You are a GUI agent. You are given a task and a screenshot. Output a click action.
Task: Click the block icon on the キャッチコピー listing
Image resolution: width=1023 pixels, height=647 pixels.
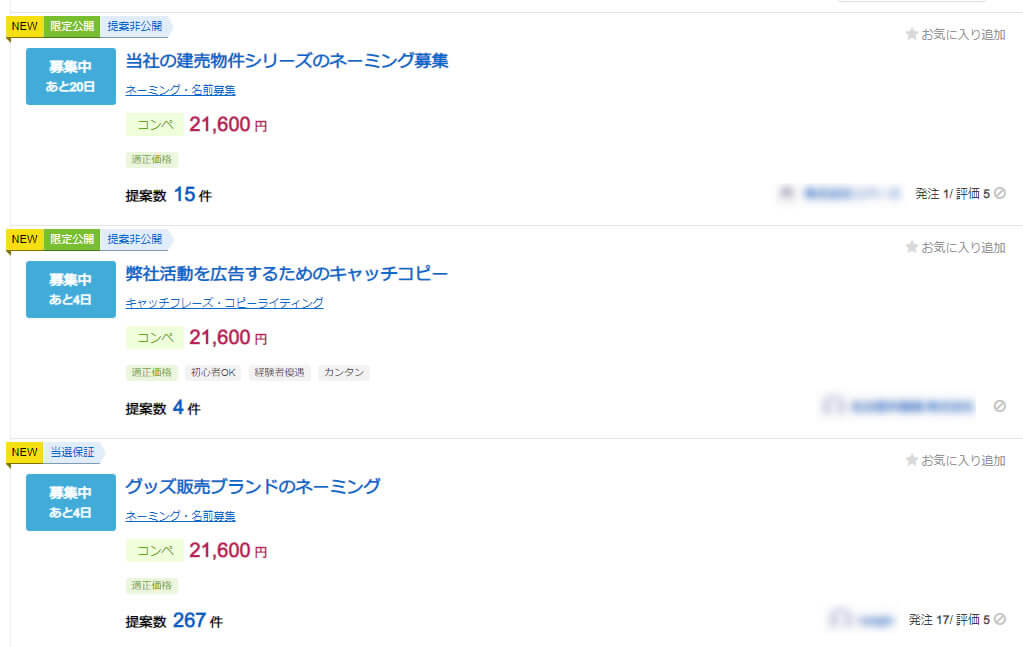click(x=999, y=406)
